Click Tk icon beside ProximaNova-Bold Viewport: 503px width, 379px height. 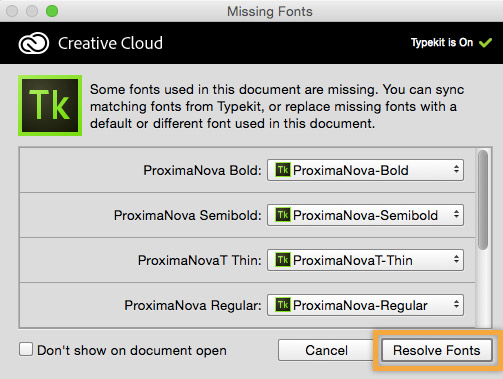[283, 170]
